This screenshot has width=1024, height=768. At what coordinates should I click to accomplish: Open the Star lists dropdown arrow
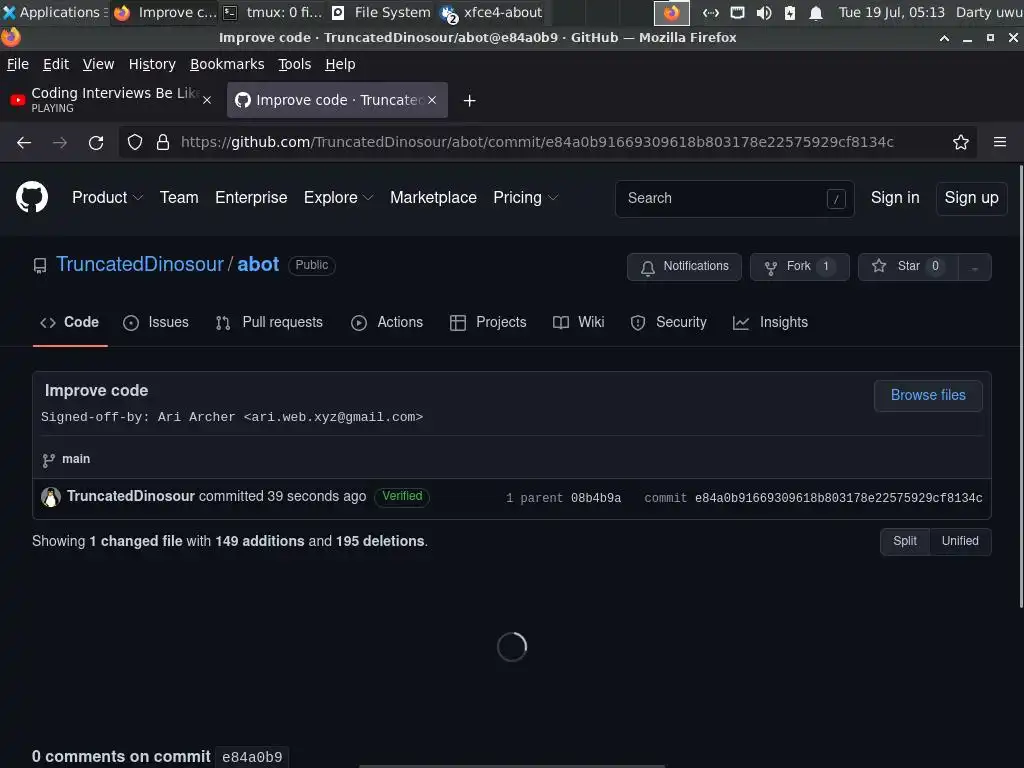tap(974, 267)
